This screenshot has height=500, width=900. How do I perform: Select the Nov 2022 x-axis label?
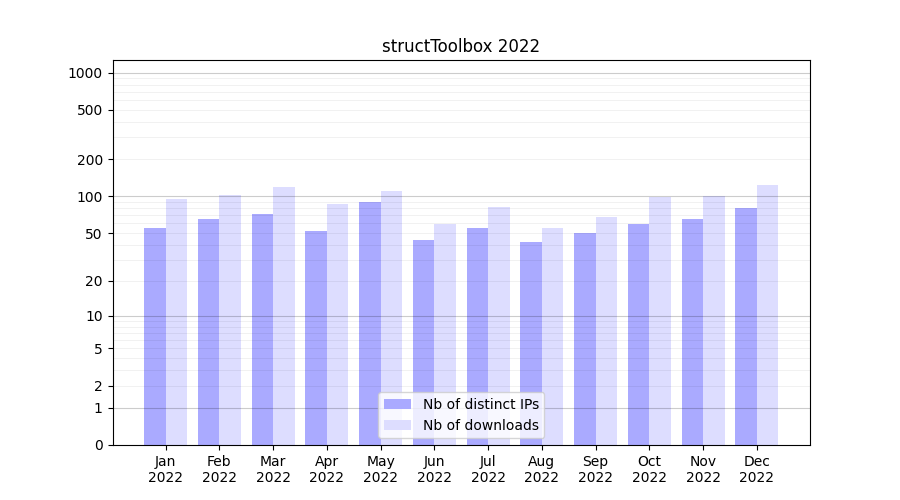703,469
